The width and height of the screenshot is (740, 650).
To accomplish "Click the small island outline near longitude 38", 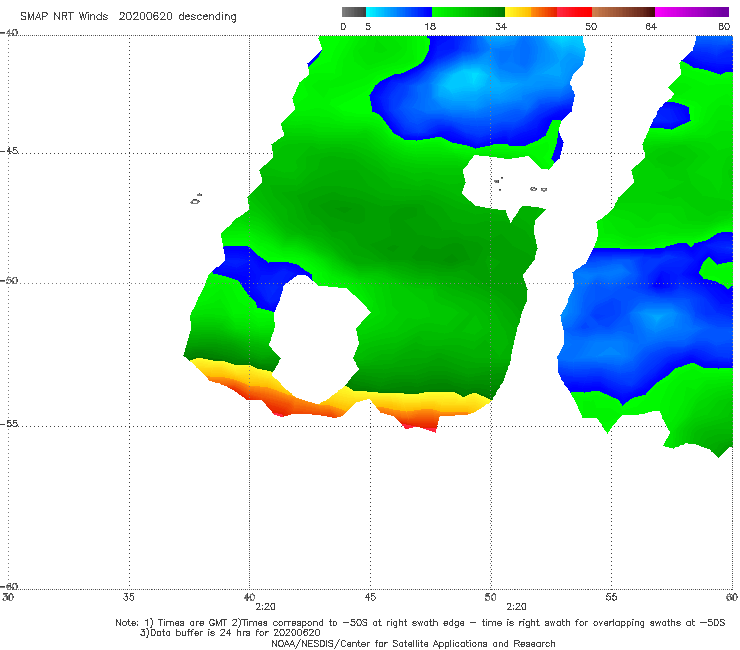I will pyautogui.click(x=196, y=199).
